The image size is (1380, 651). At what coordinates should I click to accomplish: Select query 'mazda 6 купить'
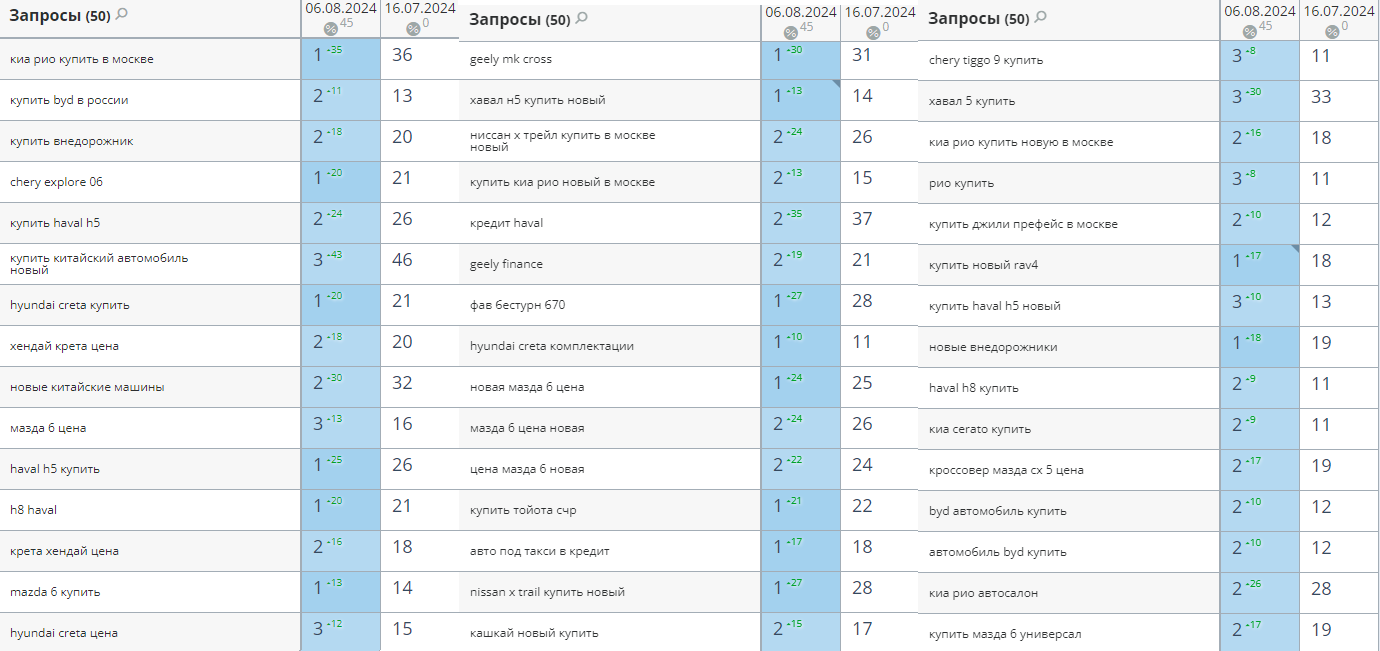coord(55,592)
